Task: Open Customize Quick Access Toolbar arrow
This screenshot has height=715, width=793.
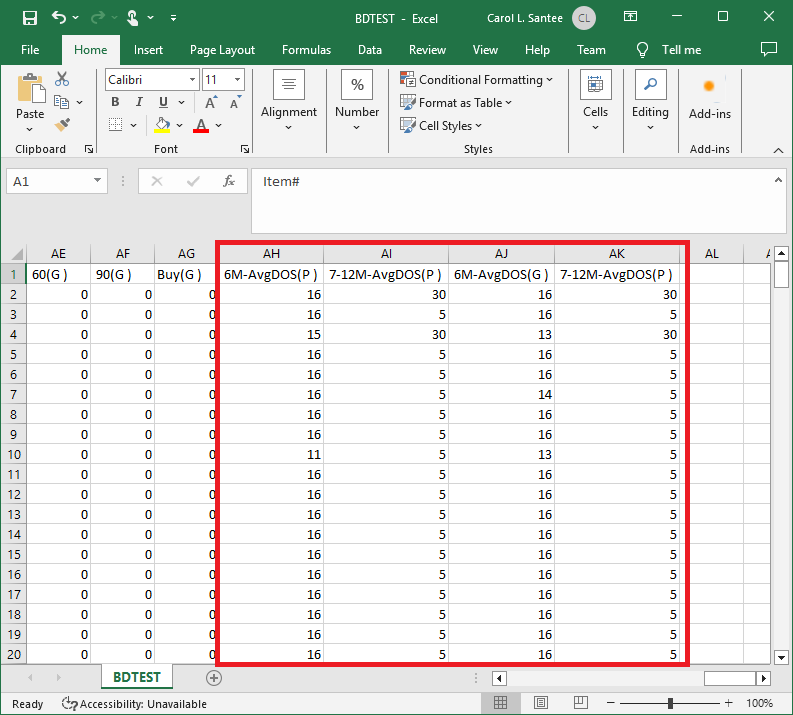Action: coord(173,18)
